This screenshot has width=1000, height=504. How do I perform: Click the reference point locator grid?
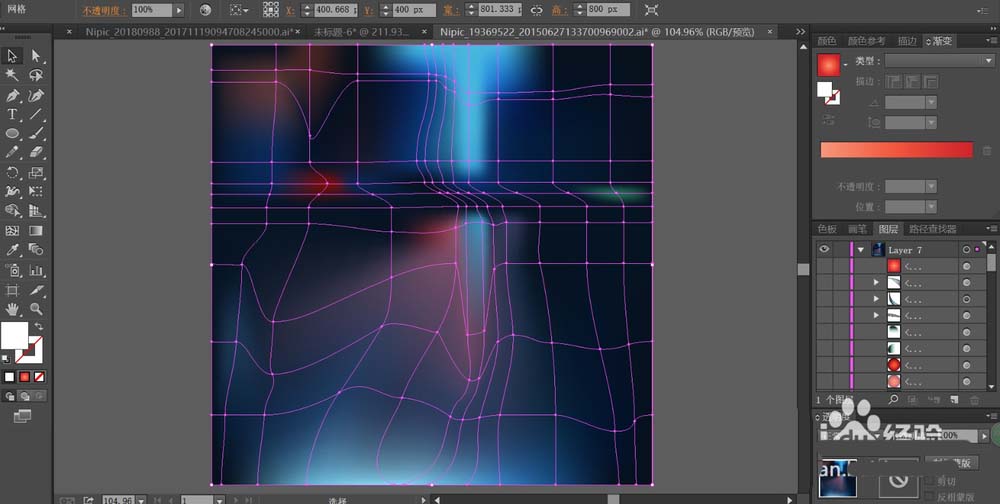(270, 10)
